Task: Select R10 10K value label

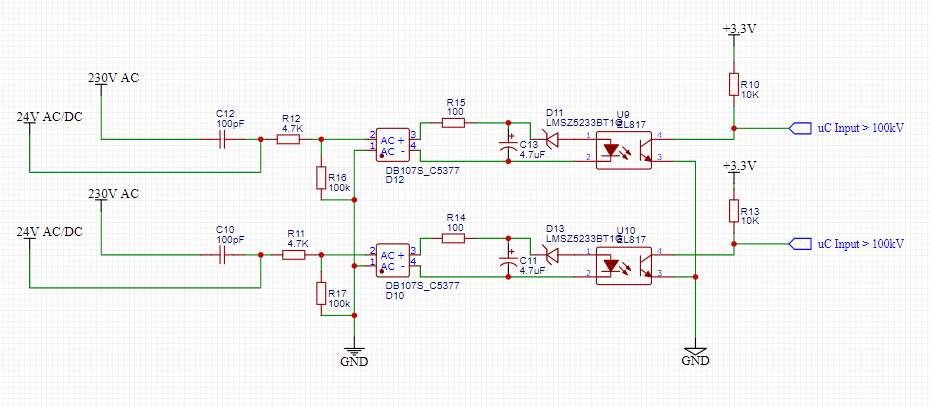Action: [750, 94]
